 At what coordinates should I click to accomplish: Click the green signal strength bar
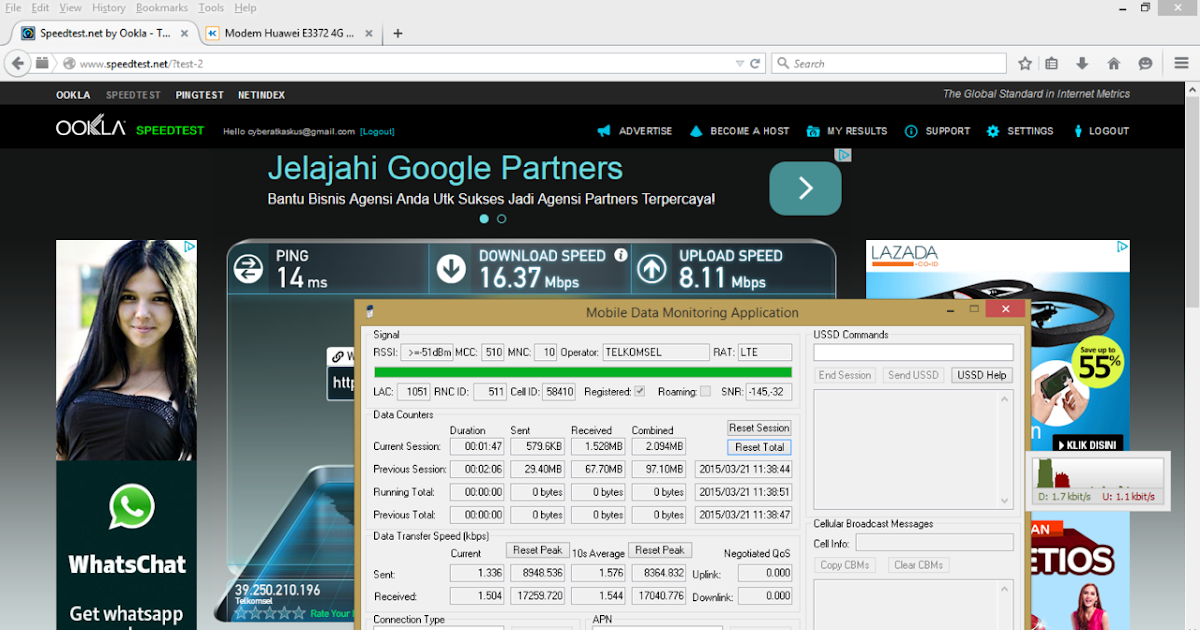582,372
